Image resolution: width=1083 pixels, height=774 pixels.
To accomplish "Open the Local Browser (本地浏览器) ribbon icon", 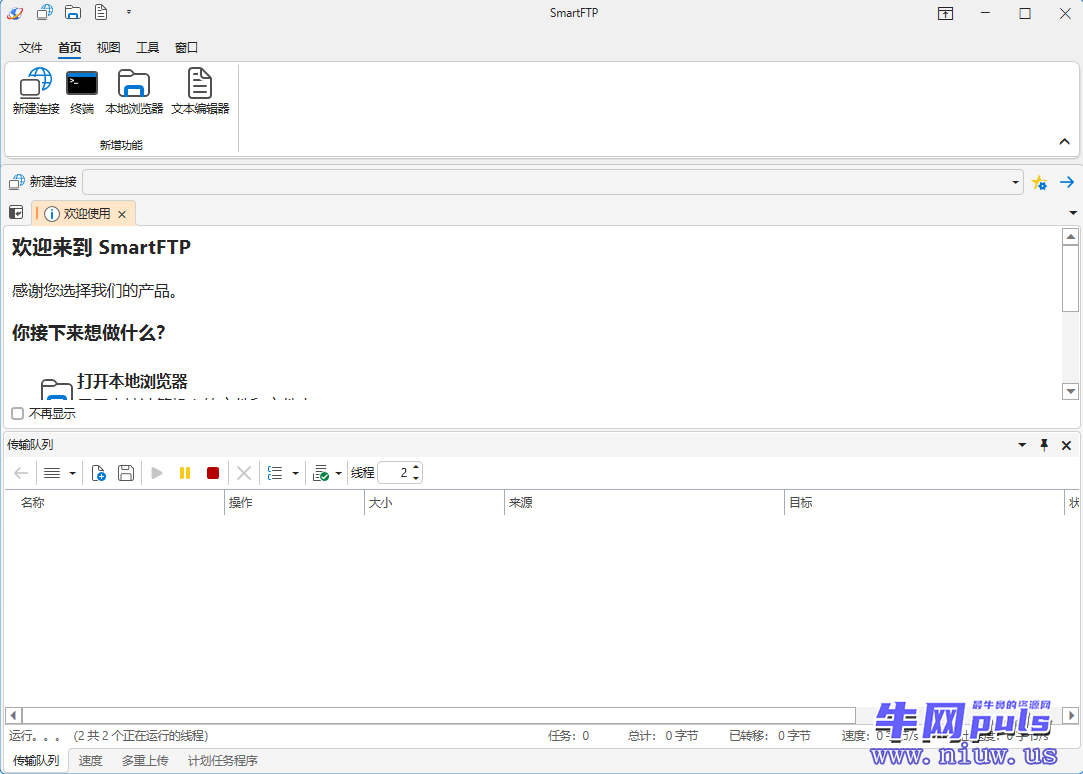I will 134,90.
